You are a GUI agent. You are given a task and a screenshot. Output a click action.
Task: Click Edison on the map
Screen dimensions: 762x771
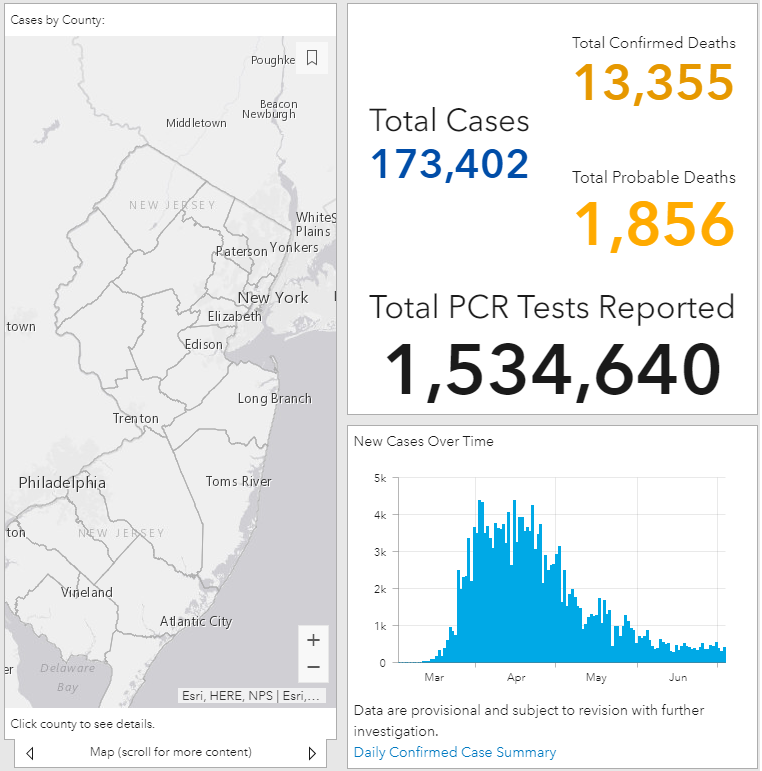tap(204, 344)
